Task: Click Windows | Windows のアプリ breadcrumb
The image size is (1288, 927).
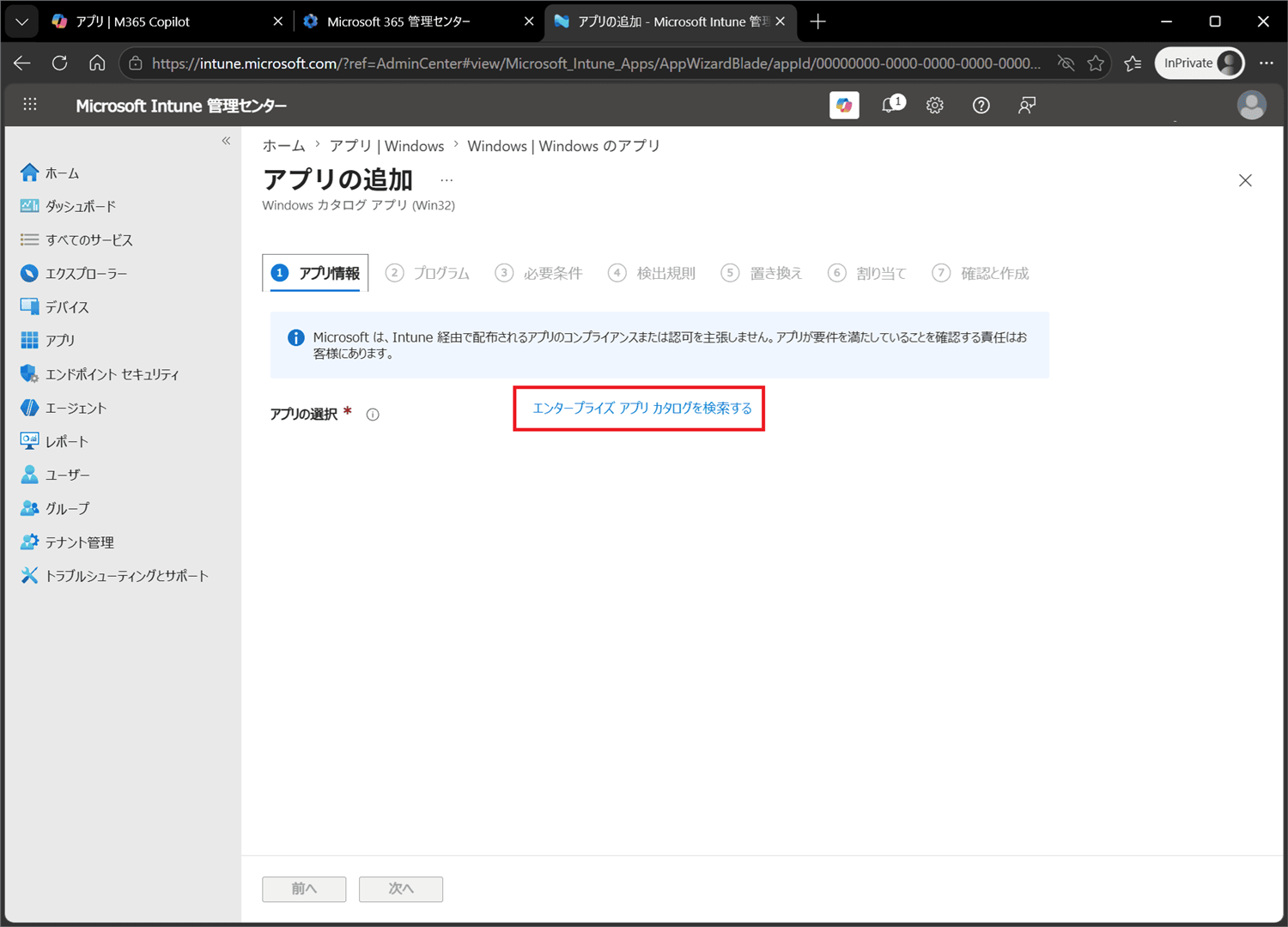Action: point(563,146)
